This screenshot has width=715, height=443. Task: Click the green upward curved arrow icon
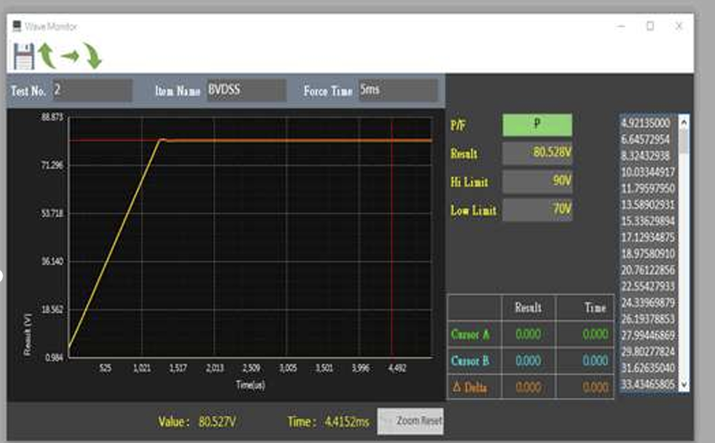point(47,56)
